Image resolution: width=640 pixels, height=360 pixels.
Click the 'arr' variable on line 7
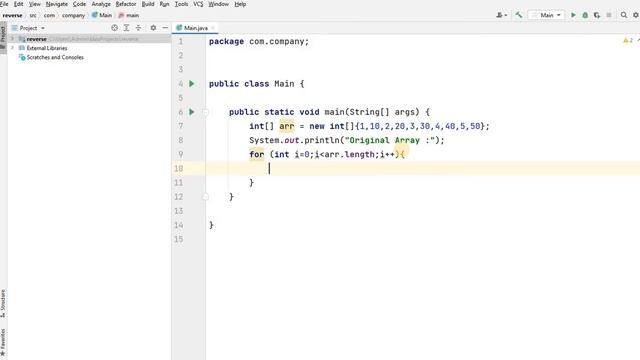(x=287, y=126)
